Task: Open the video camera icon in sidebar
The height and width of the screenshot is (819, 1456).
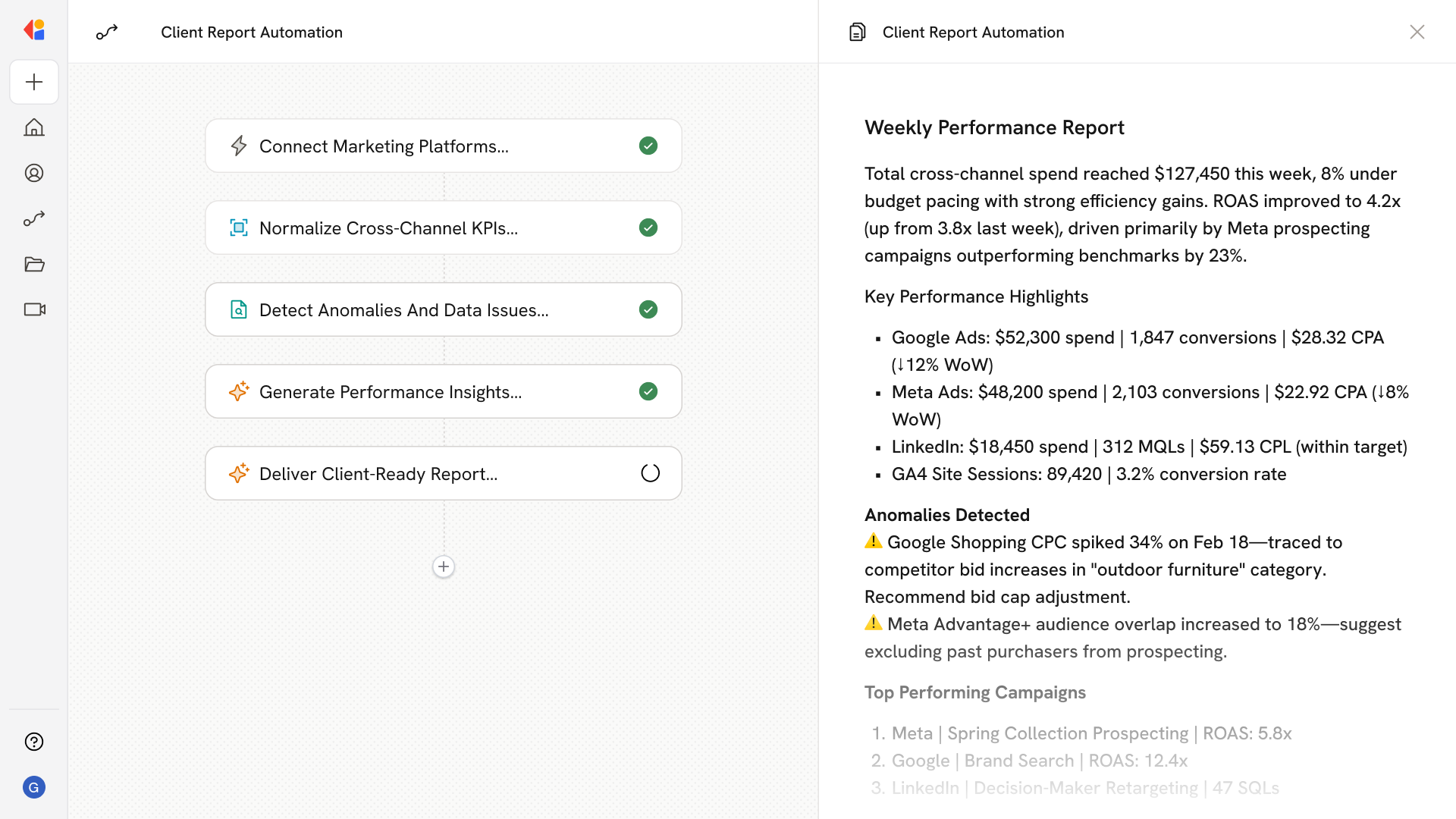Action: (34, 309)
